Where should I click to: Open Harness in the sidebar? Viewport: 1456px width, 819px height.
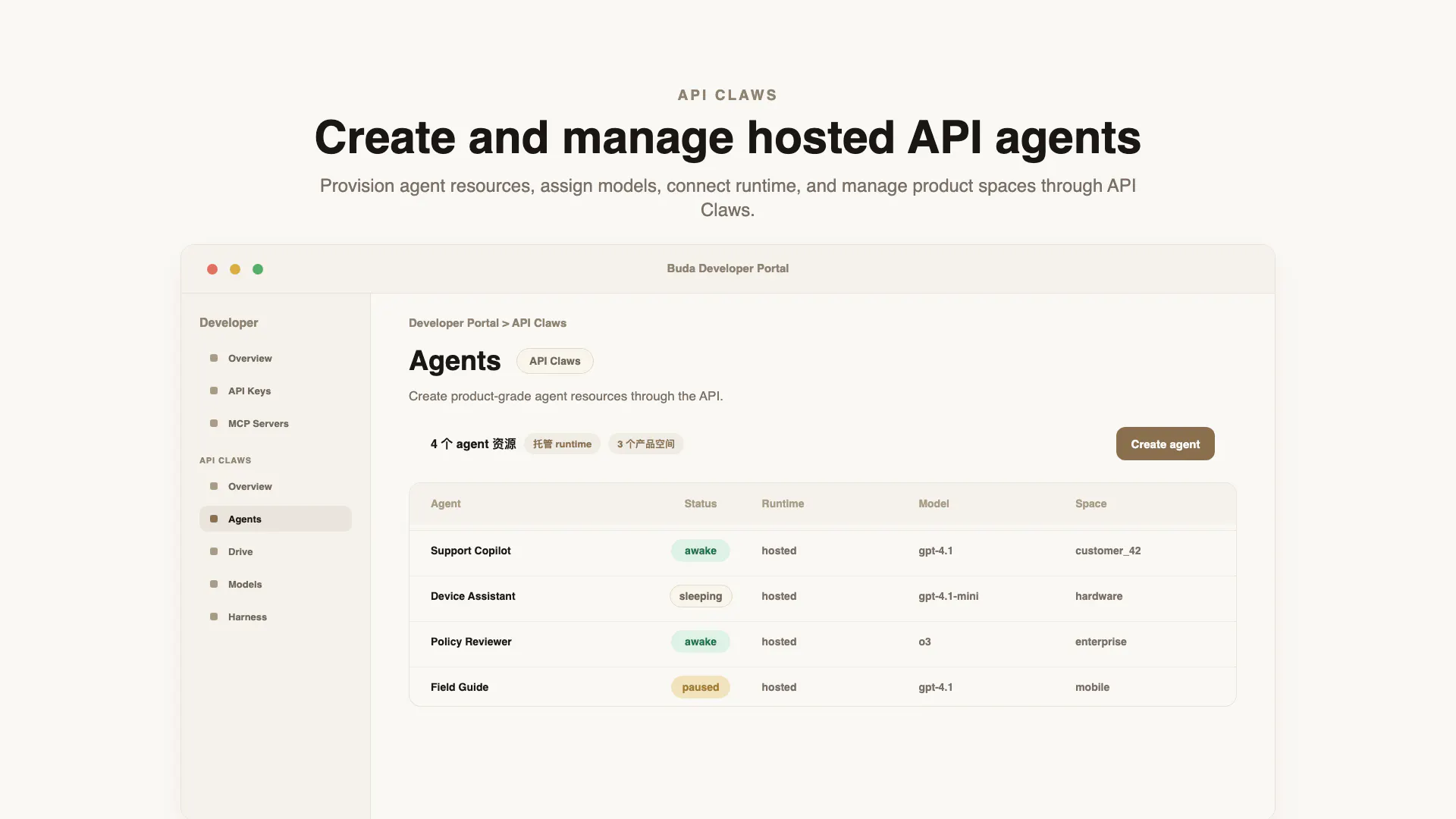click(275, 617)
